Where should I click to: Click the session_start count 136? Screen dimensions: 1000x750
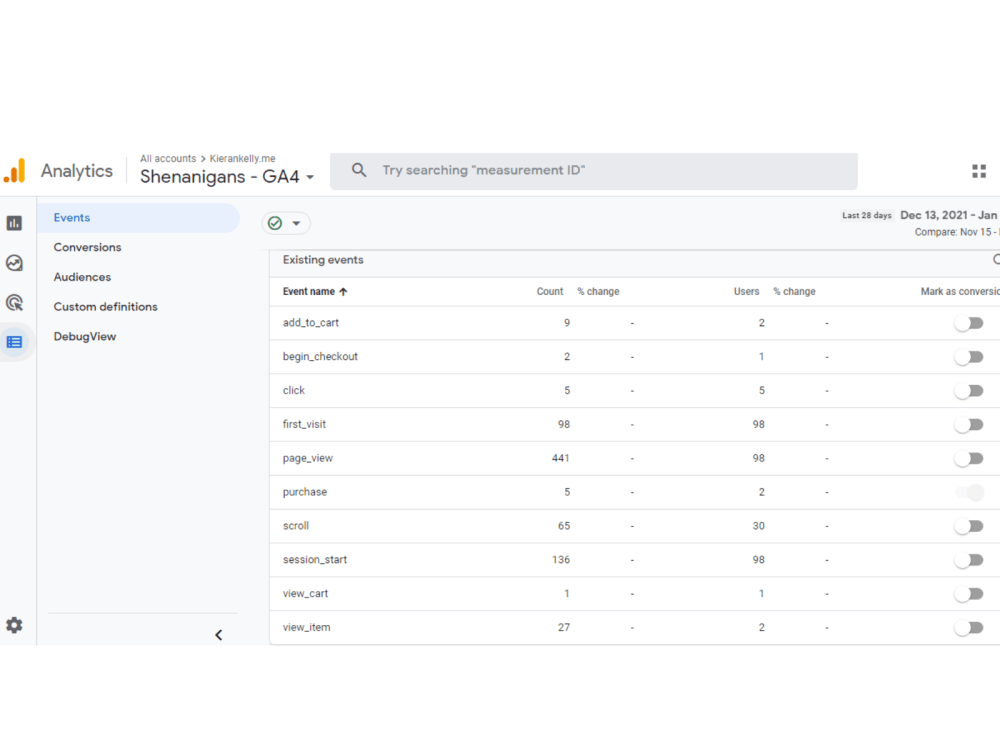point(561,559)
